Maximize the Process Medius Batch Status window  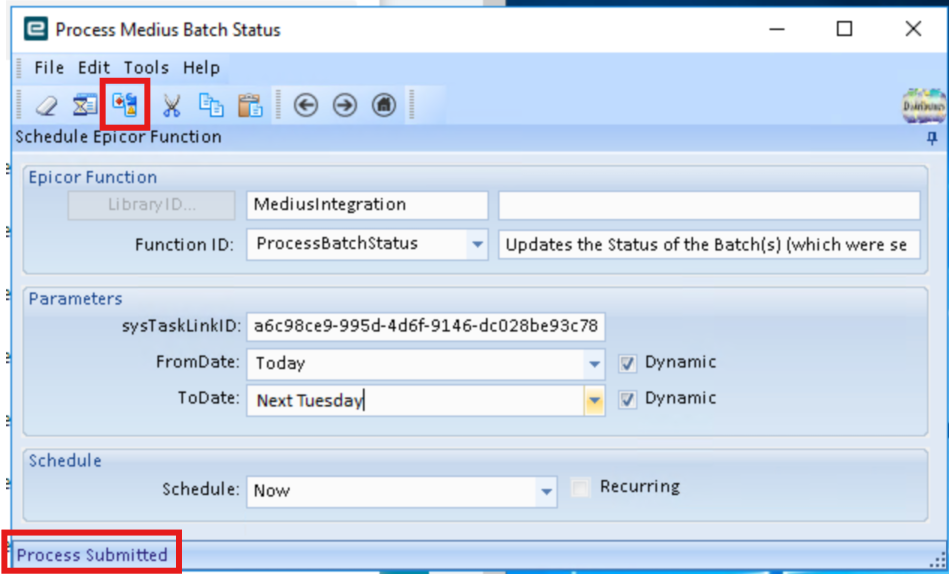click(x=844, y=29)
